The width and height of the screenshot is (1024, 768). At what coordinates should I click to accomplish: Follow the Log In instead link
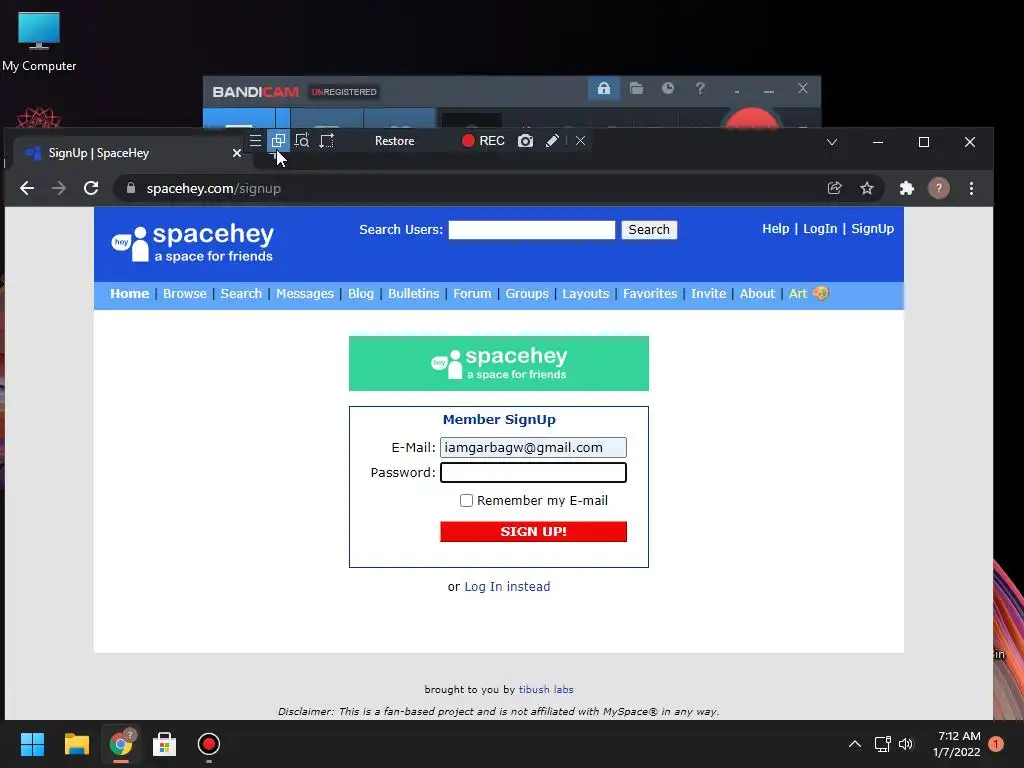click(x=507, y=586)
